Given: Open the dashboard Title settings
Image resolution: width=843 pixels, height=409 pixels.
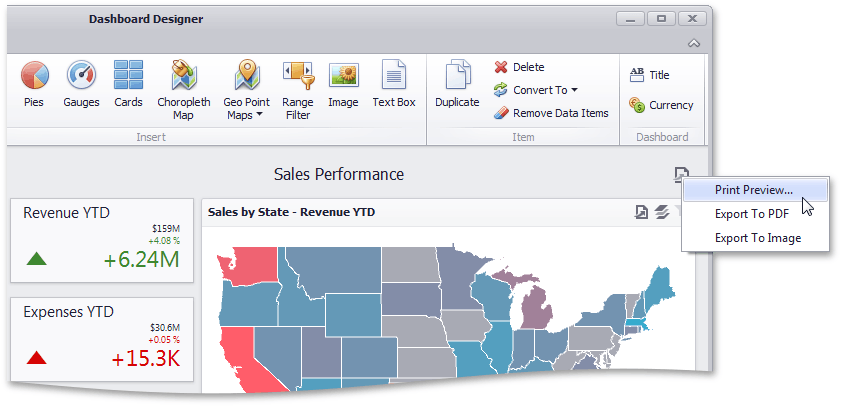Looking at the screenshot, I should pyautogui.click(x=649, y=75).
